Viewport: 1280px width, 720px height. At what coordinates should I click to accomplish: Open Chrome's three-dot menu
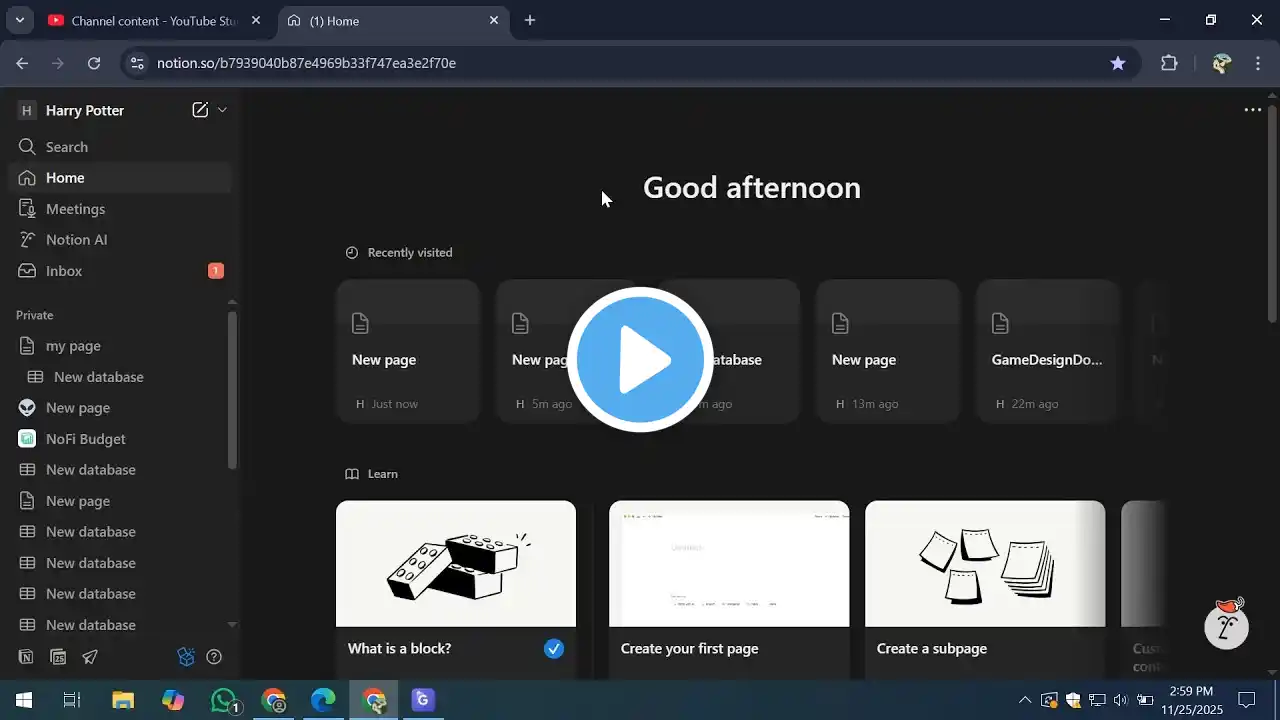coord(1258,63)
